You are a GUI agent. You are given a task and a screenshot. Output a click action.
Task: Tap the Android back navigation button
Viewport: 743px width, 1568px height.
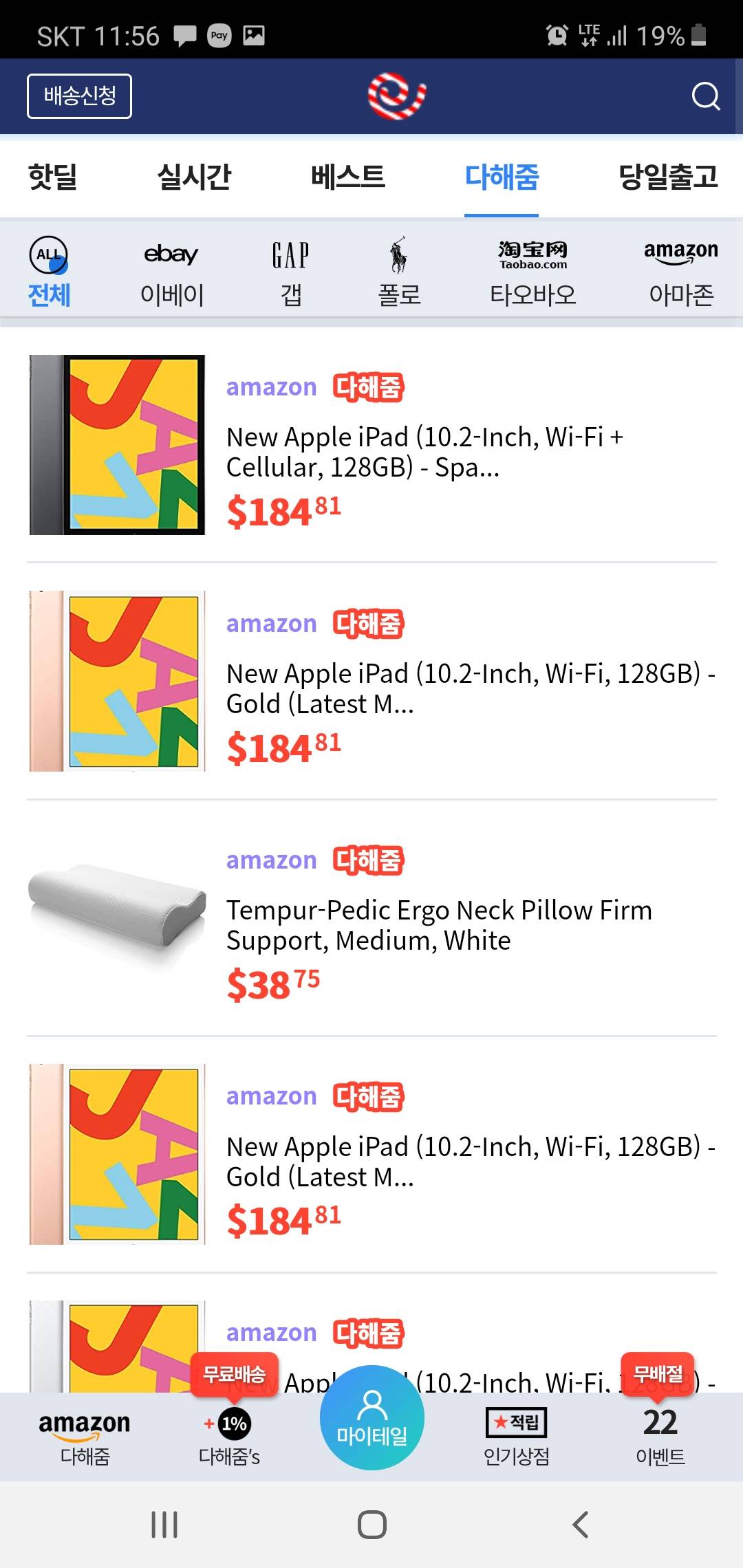coord(580,1525)
